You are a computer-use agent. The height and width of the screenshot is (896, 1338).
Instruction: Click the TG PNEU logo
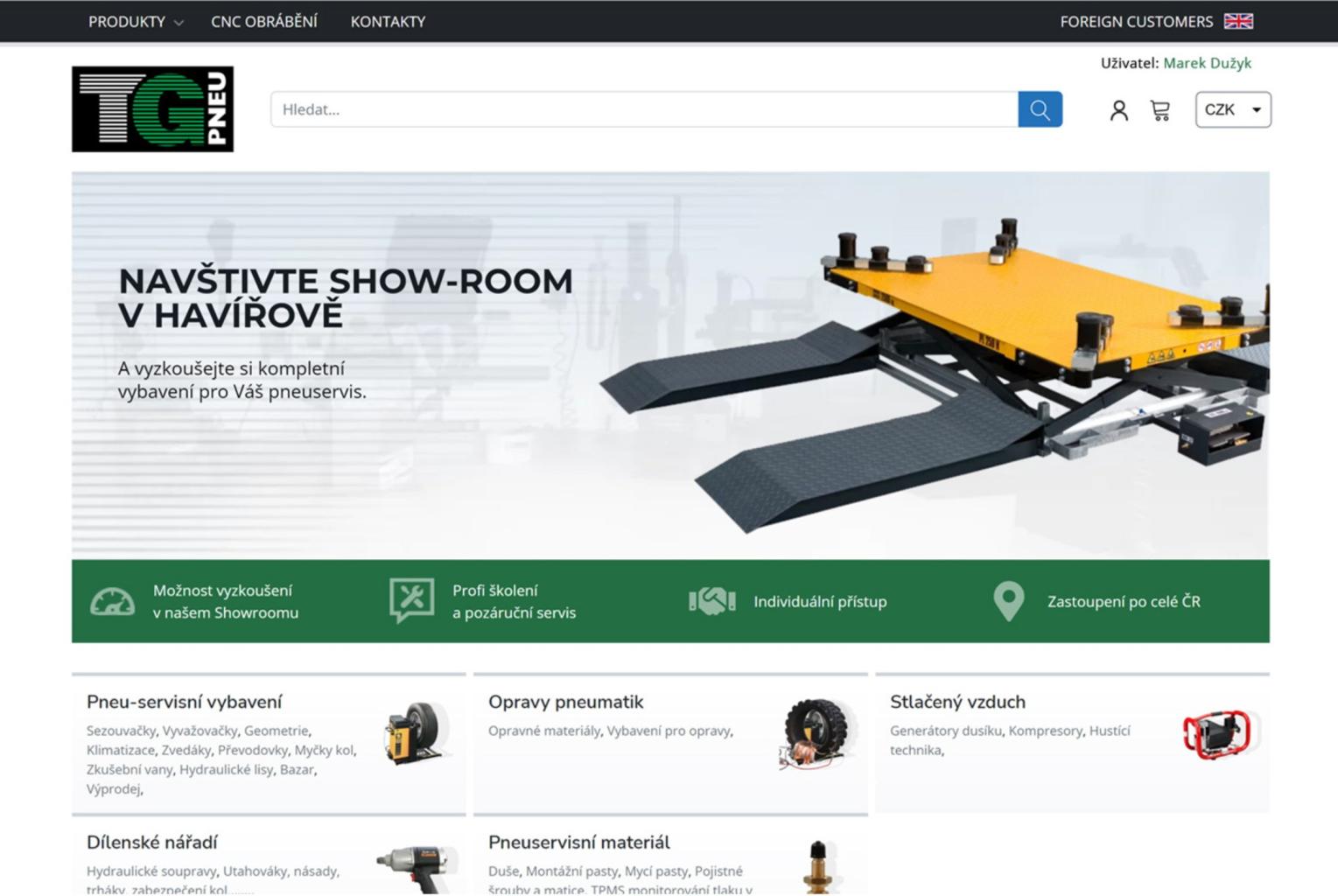[153, 109]
